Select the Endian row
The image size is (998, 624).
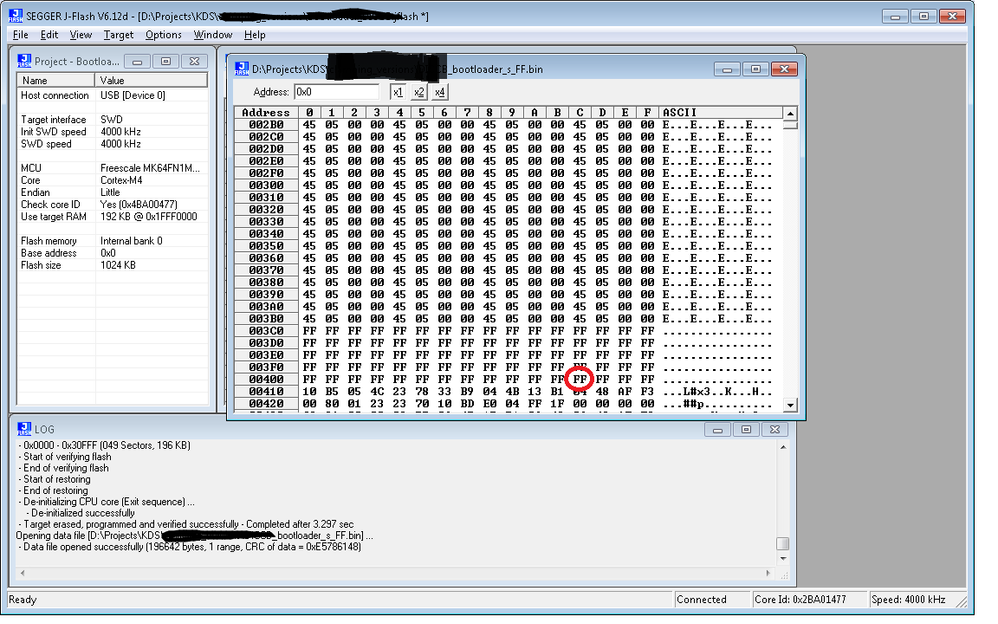pyautogui.click(x=113, y=192)
